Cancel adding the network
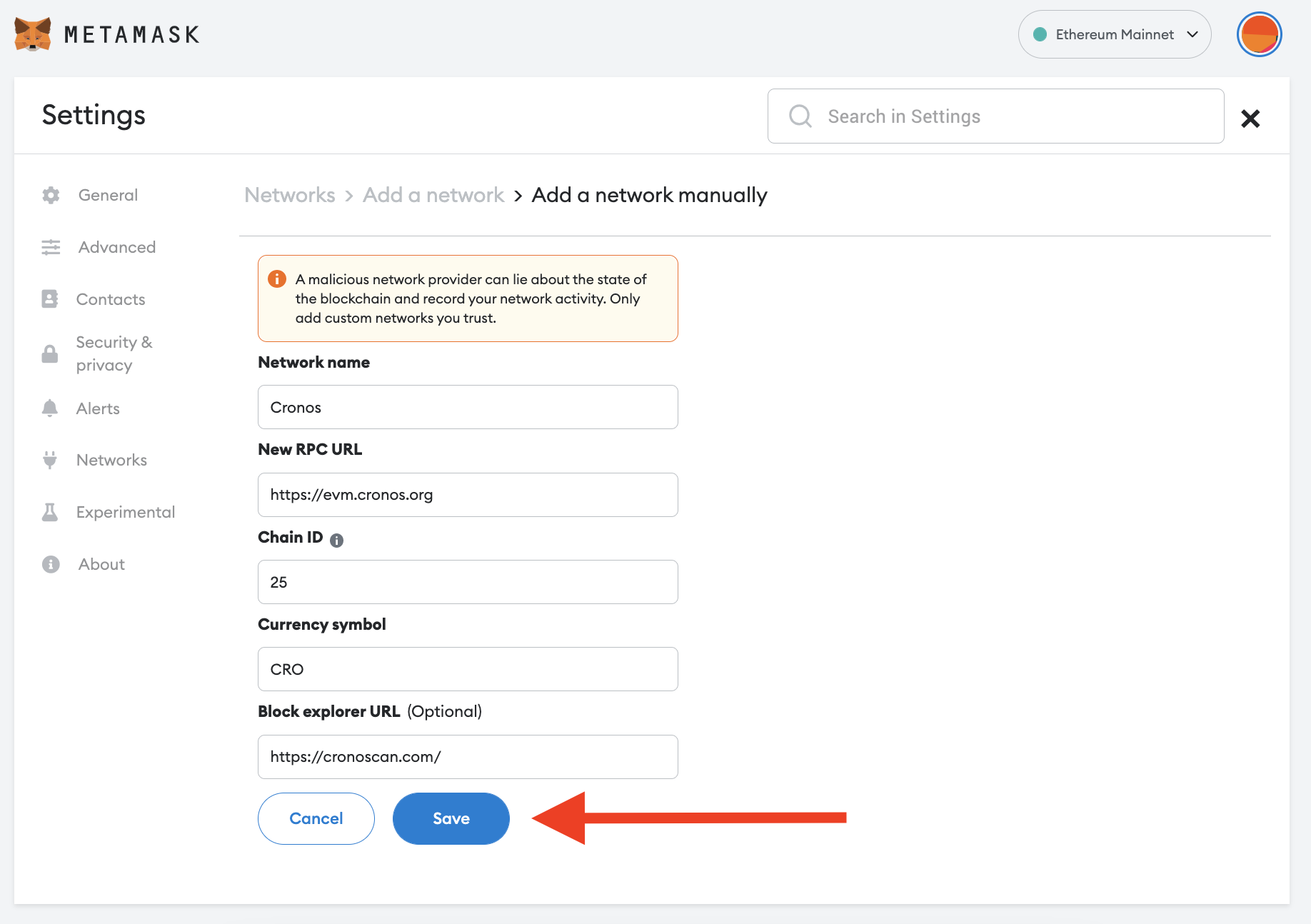 [316, 818]
